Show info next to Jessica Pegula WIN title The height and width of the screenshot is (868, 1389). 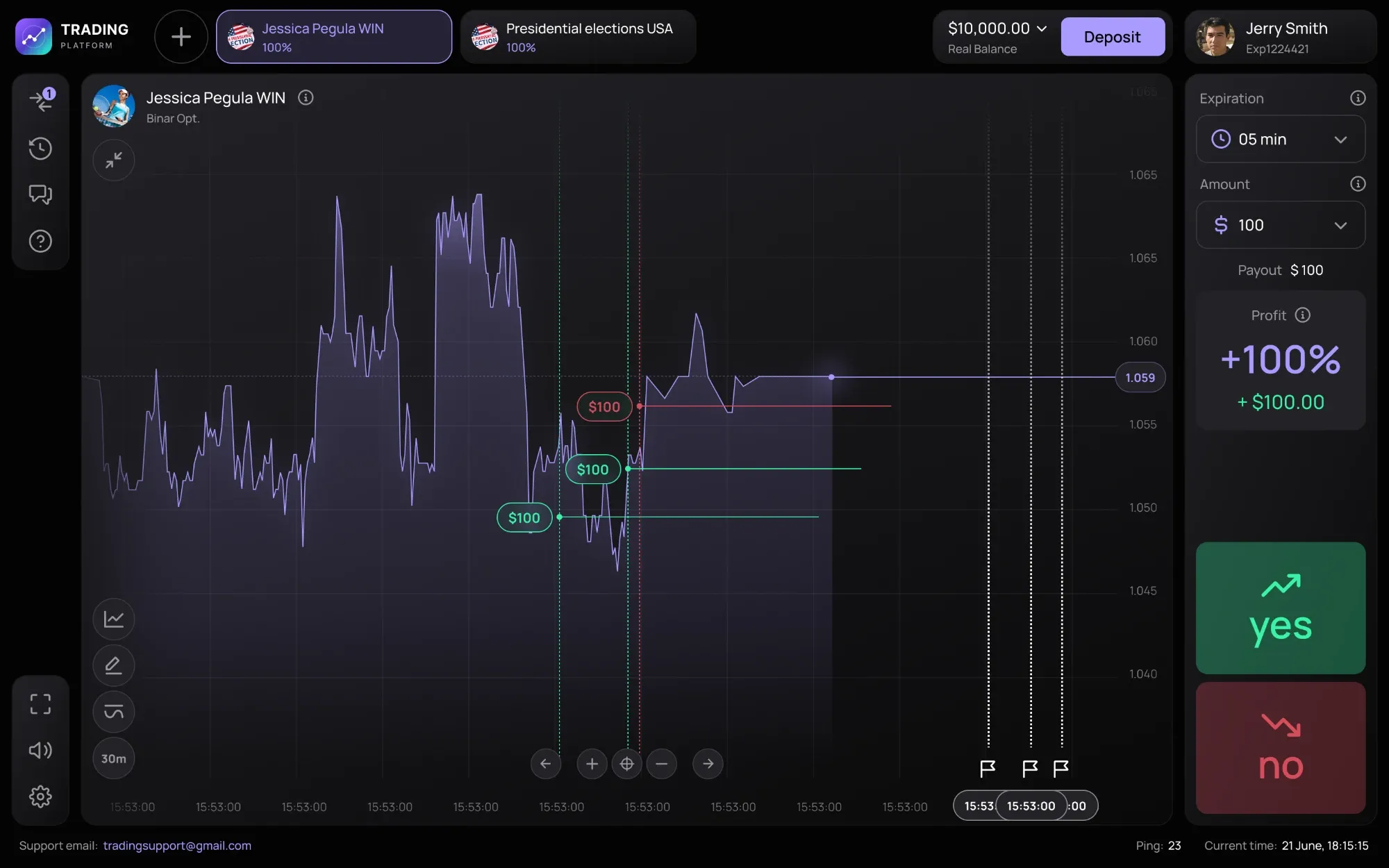click(x=306, y=98)
